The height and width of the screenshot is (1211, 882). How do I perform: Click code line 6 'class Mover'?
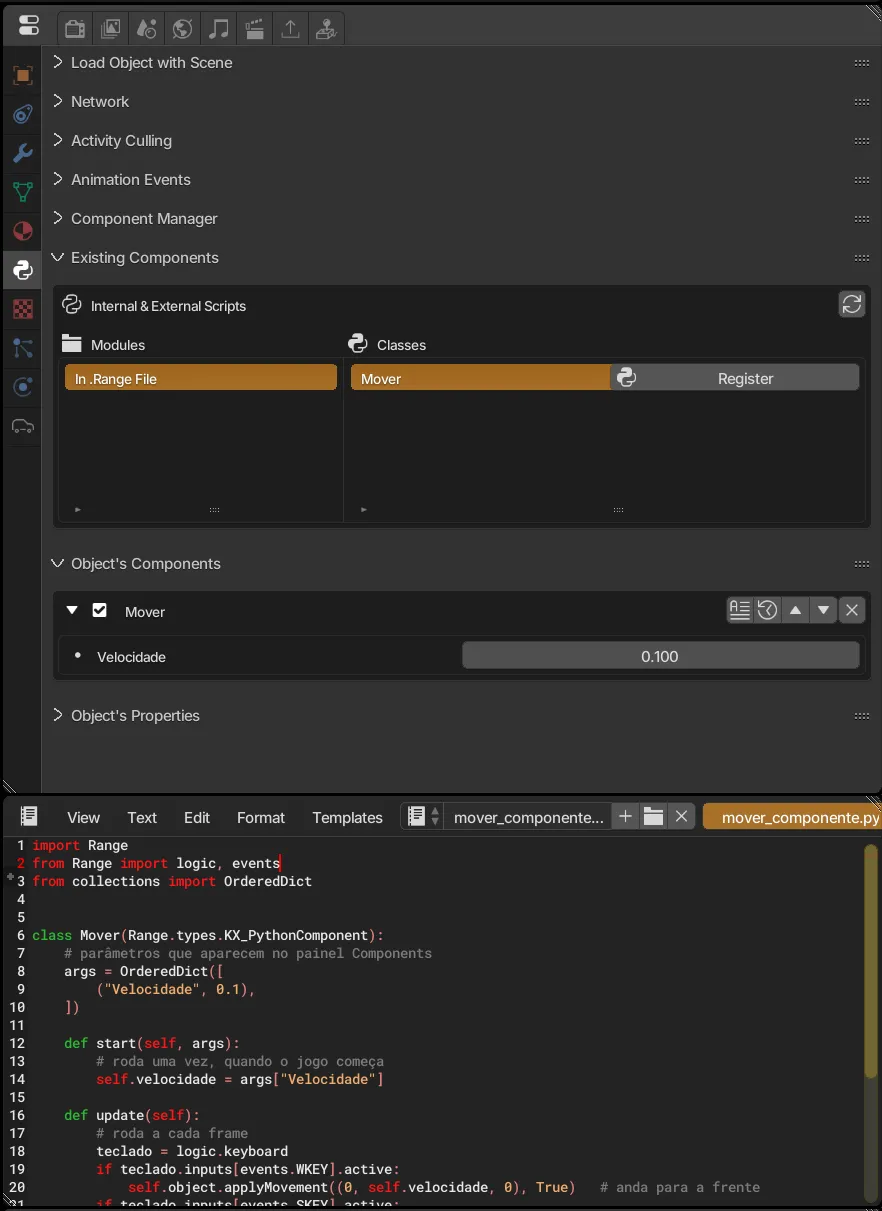[x=208, y=935]
